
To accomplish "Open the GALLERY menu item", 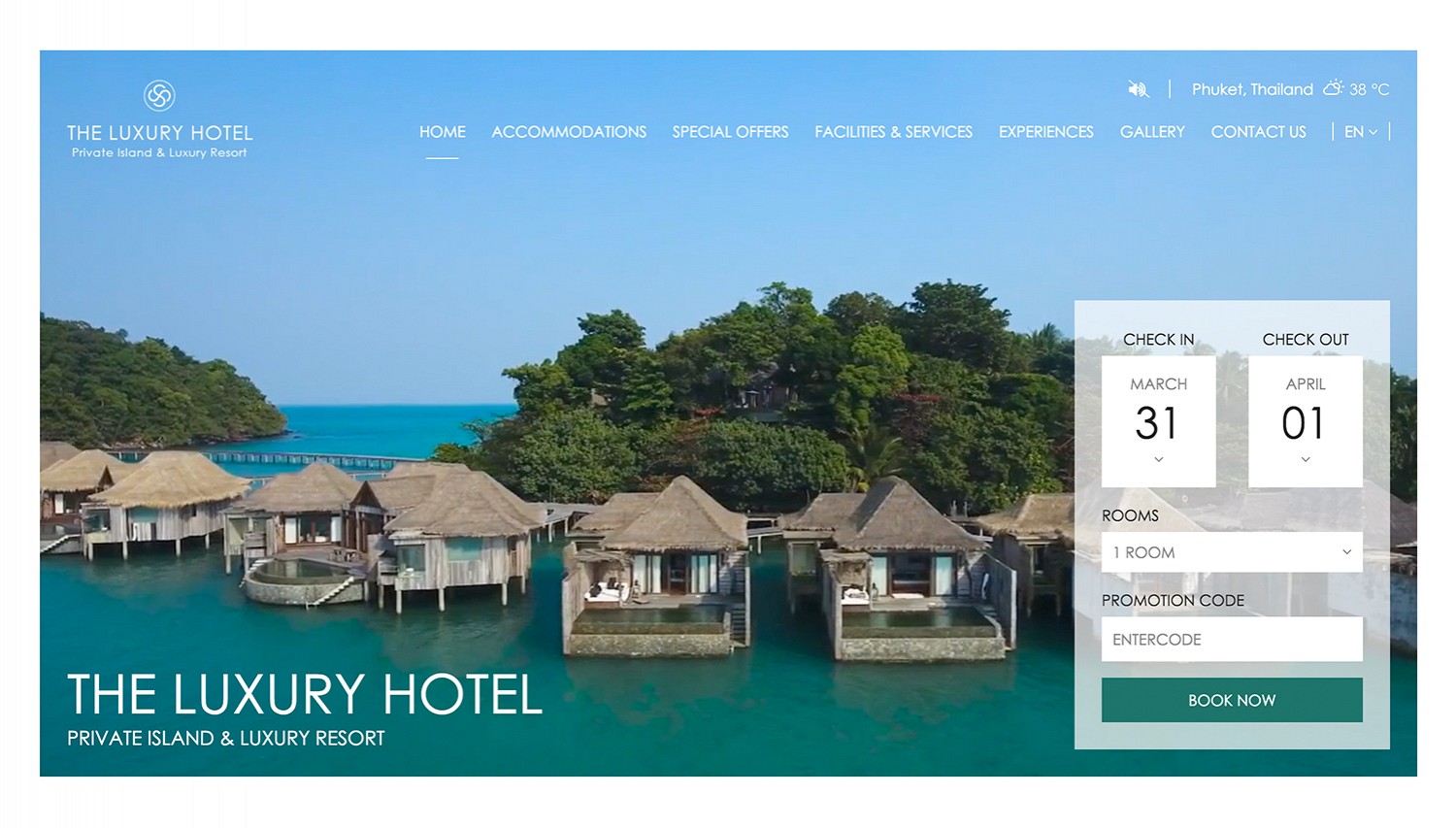I will point(1152,132).
